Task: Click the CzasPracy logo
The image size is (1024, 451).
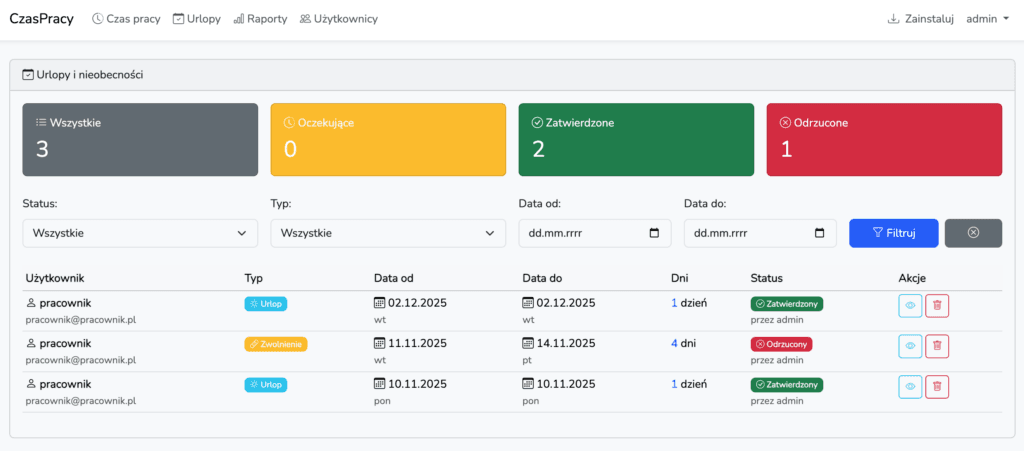Action: click(x=42, y=19)
